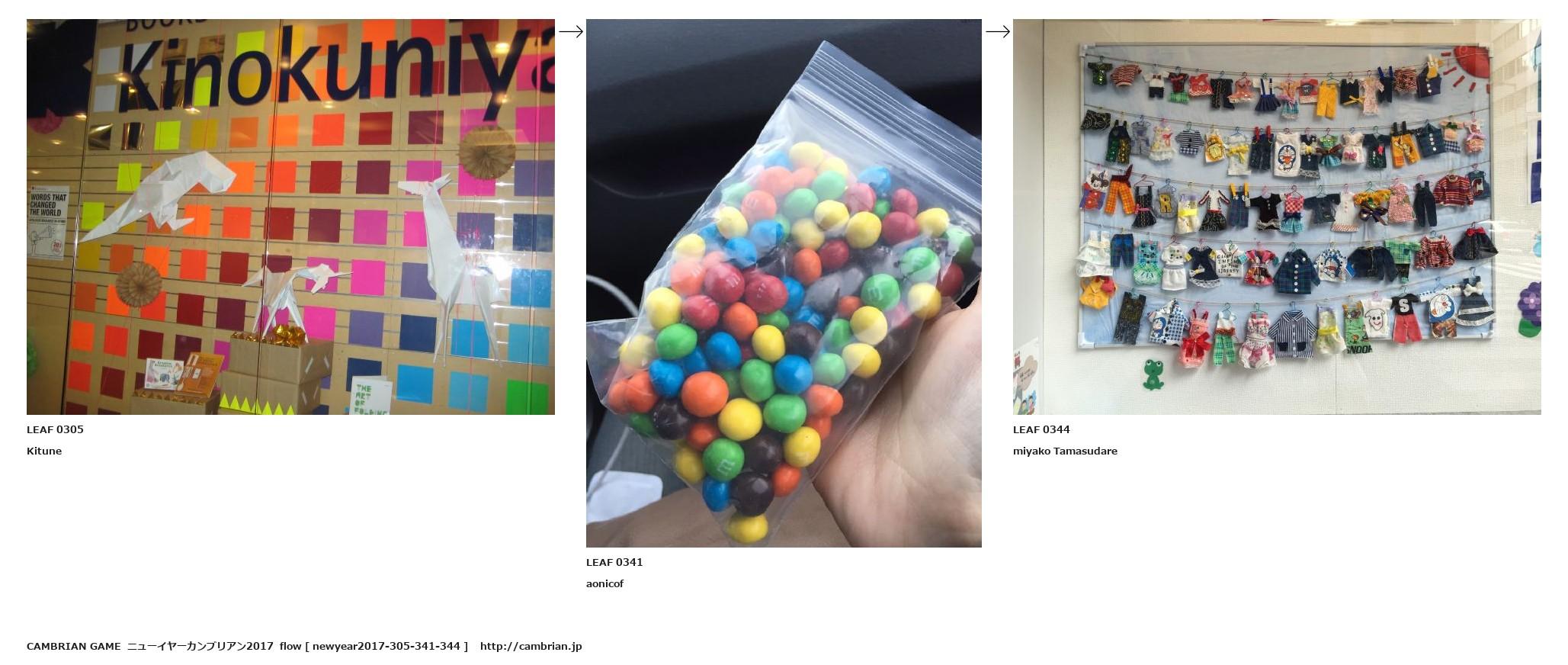The height and width of the screenshot is (665, 1568).
Task: Open the miniature doll clothes wall photo
Action: click(1277, 217)
